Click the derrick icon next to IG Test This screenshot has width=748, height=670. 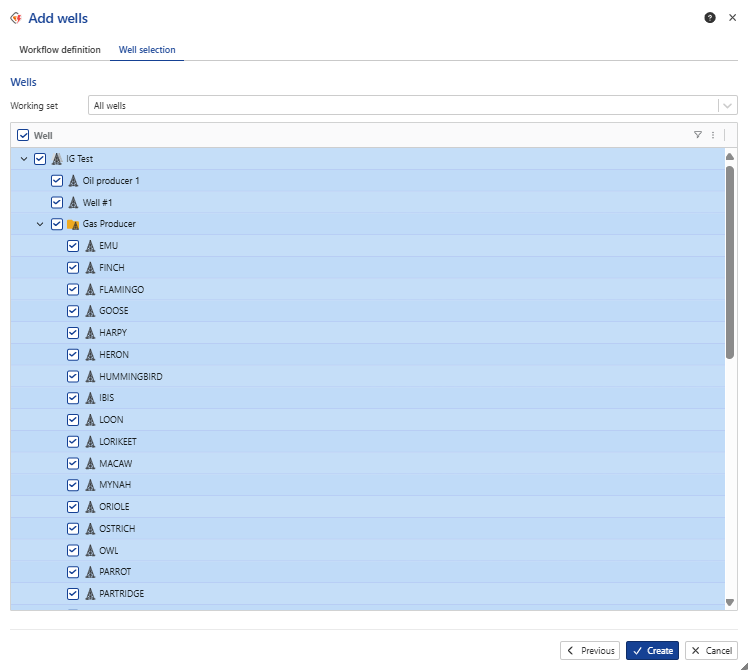(57, 158)
